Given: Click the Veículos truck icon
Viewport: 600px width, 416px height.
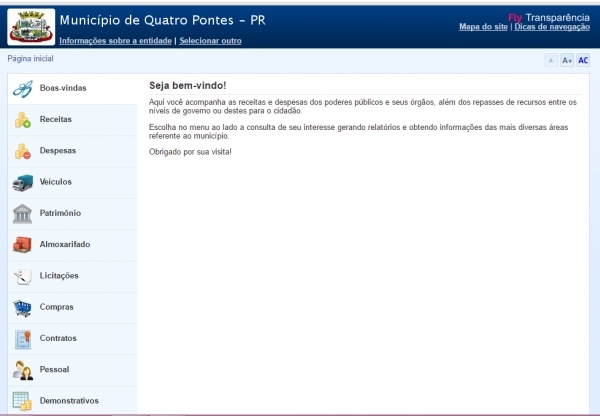Looking at the screenshot, I should (22, 183).
